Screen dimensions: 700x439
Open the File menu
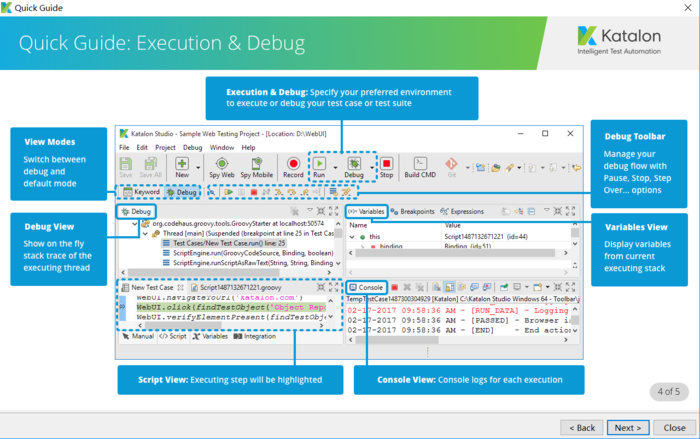(124, 147)
